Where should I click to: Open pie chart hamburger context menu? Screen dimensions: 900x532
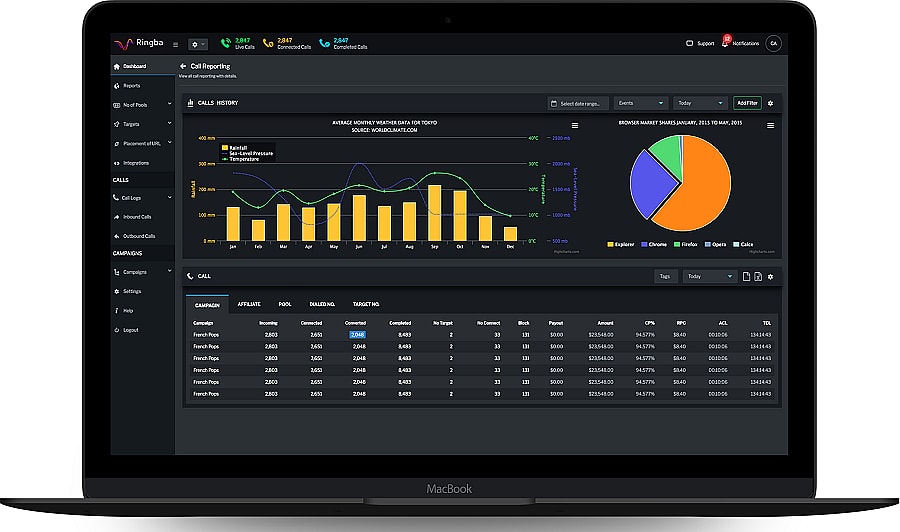point(770,125)
